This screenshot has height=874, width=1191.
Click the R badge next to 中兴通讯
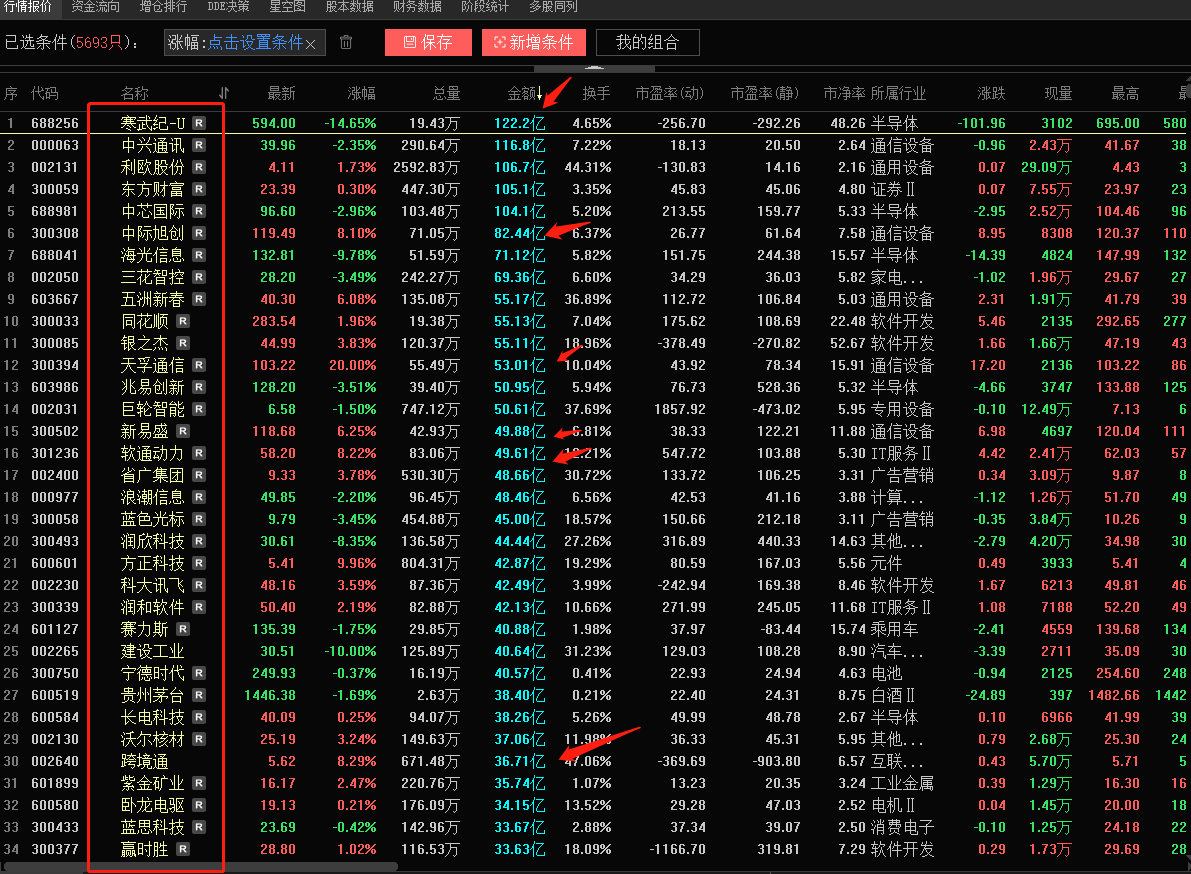198,145
